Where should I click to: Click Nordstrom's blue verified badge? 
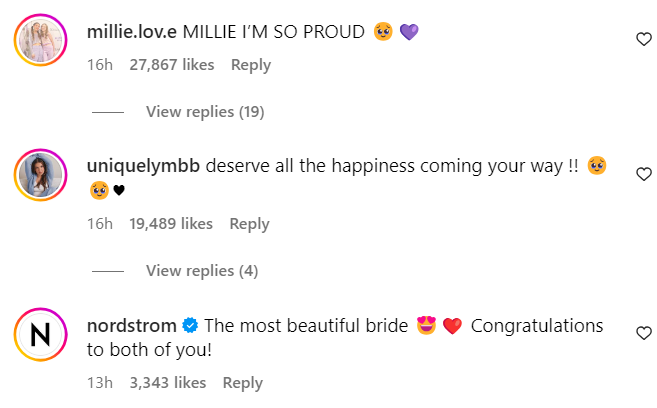coord(190,326)
